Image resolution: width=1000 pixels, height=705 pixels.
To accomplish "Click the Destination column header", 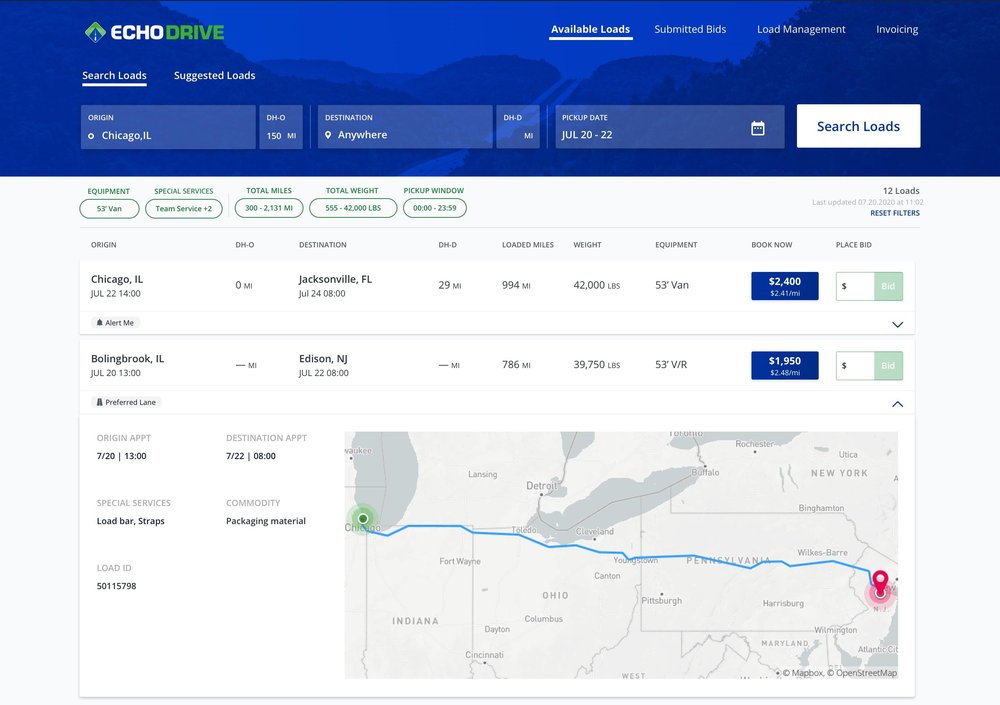I will [x=323, y=245].
